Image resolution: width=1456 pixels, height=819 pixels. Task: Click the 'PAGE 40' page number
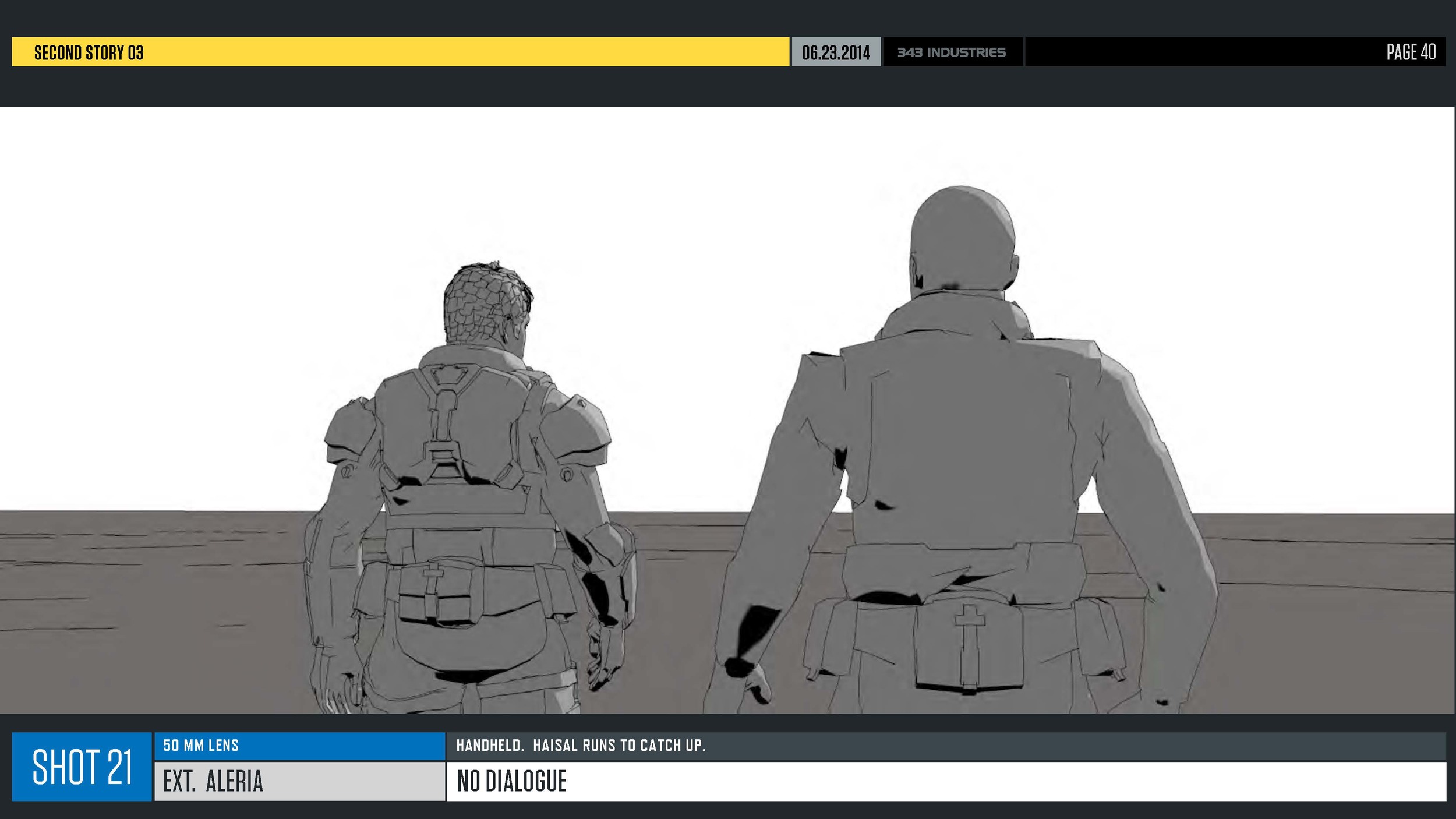1411,52
